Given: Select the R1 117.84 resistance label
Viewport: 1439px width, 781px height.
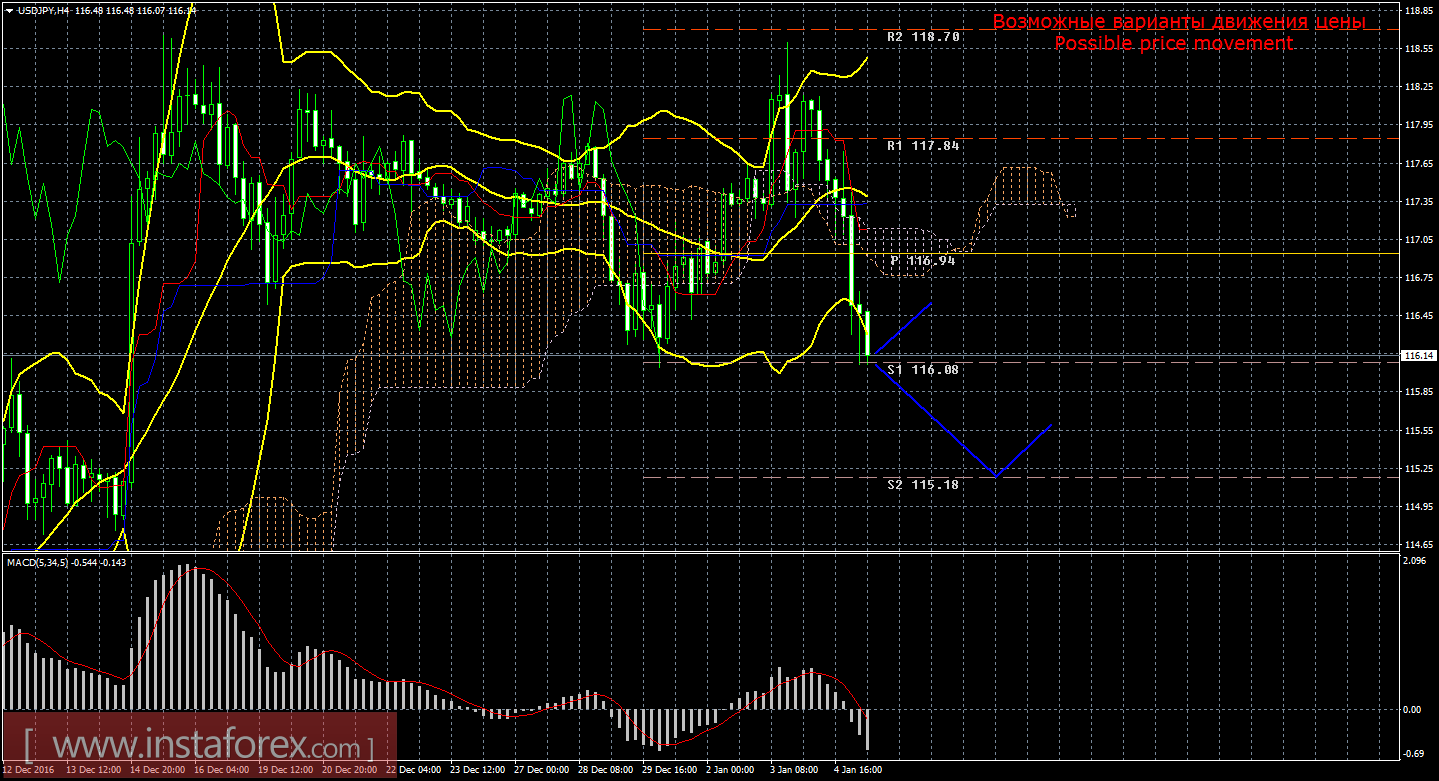Looking at the screenshot, I should click(x=923, y=145).
